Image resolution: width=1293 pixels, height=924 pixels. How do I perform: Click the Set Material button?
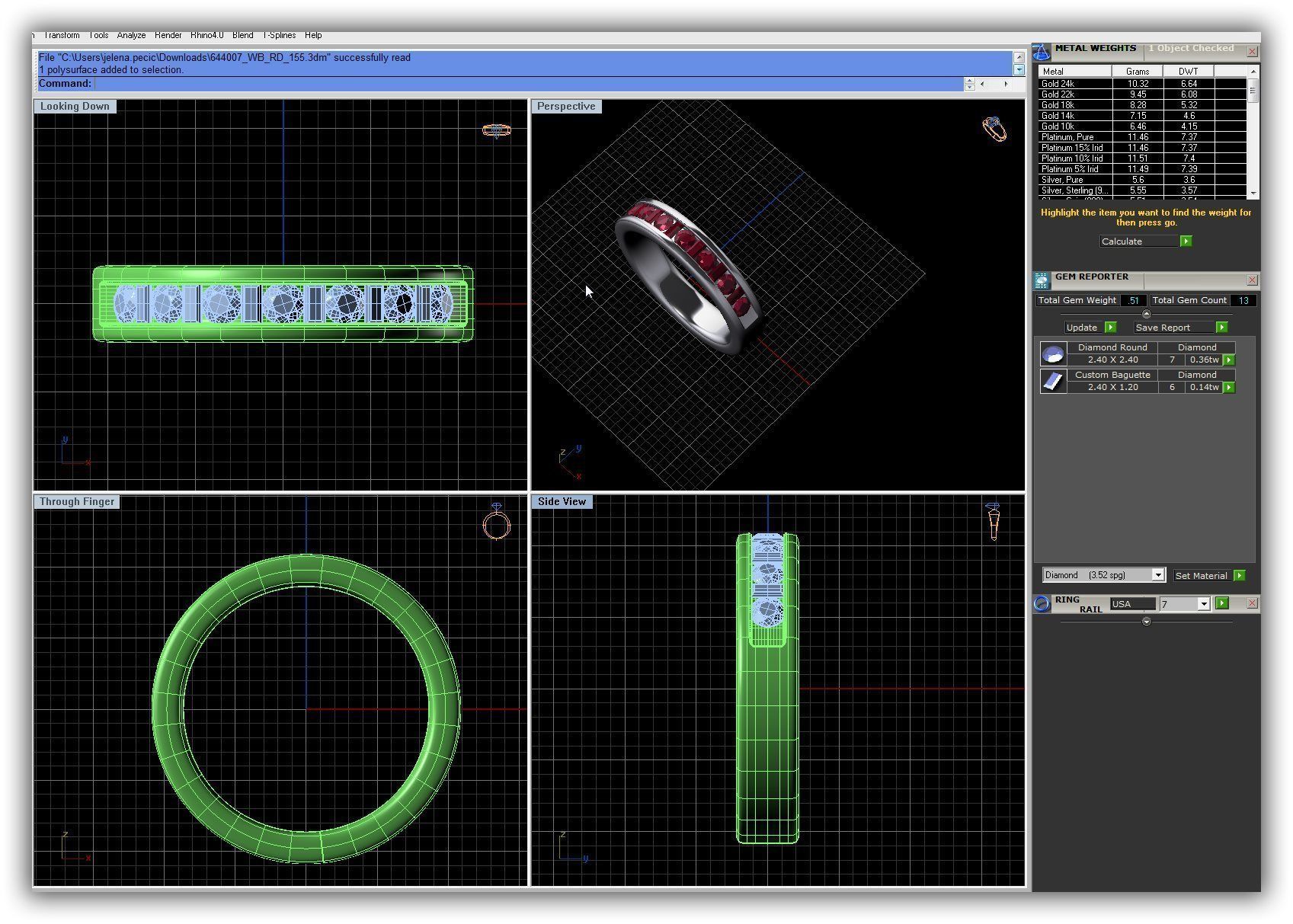click(x=1202, y=576)
